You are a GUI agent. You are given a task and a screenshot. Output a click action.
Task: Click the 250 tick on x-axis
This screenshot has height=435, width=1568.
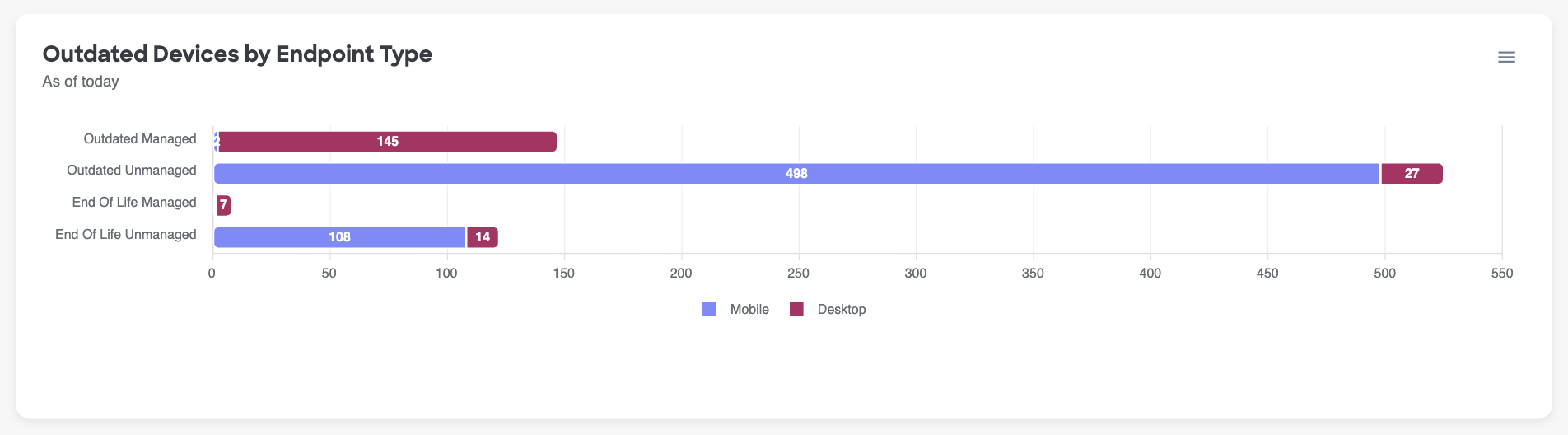[798, 273]
